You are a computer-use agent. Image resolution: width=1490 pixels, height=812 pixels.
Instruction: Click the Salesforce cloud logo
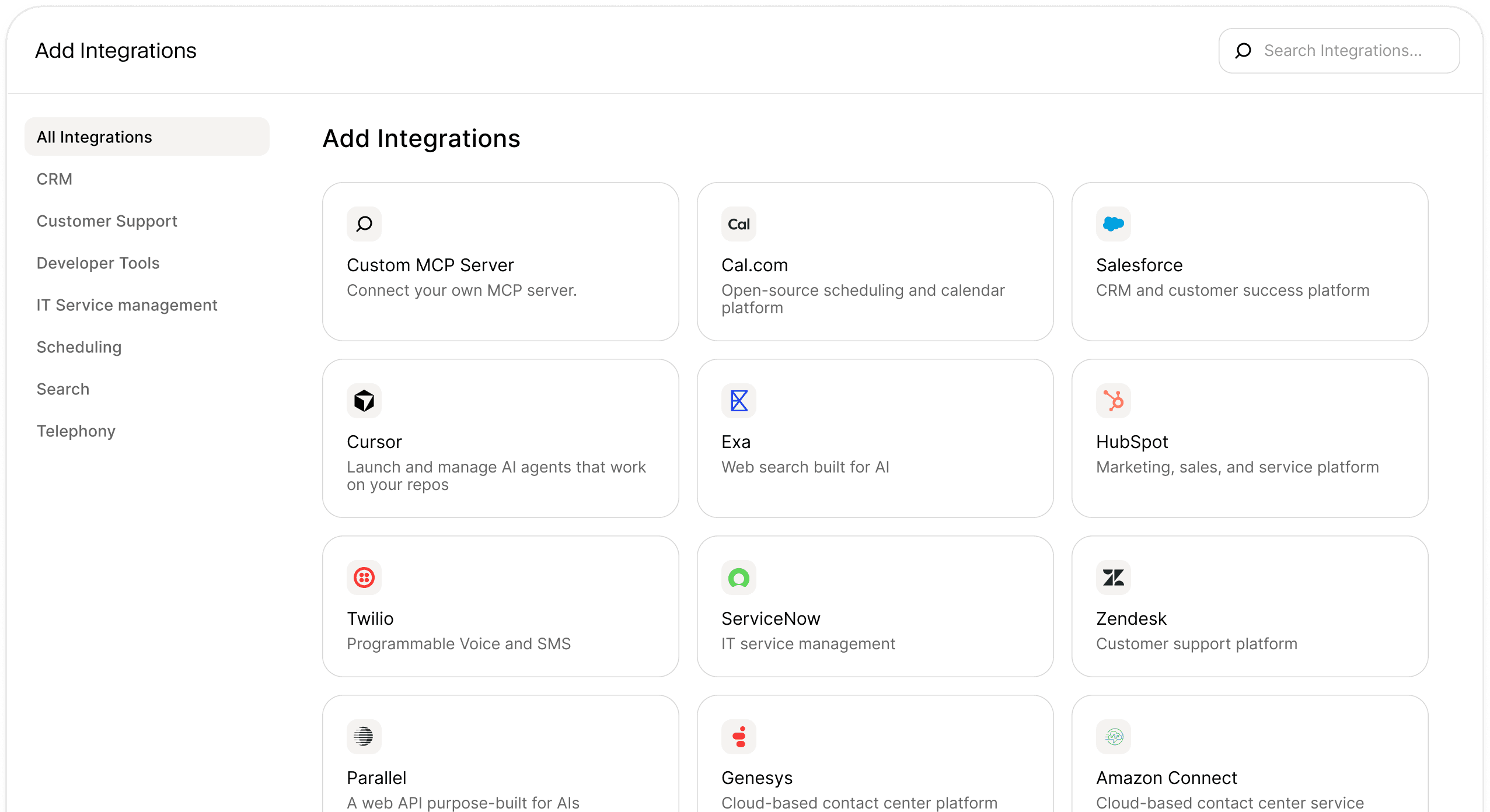(1114, 224)
